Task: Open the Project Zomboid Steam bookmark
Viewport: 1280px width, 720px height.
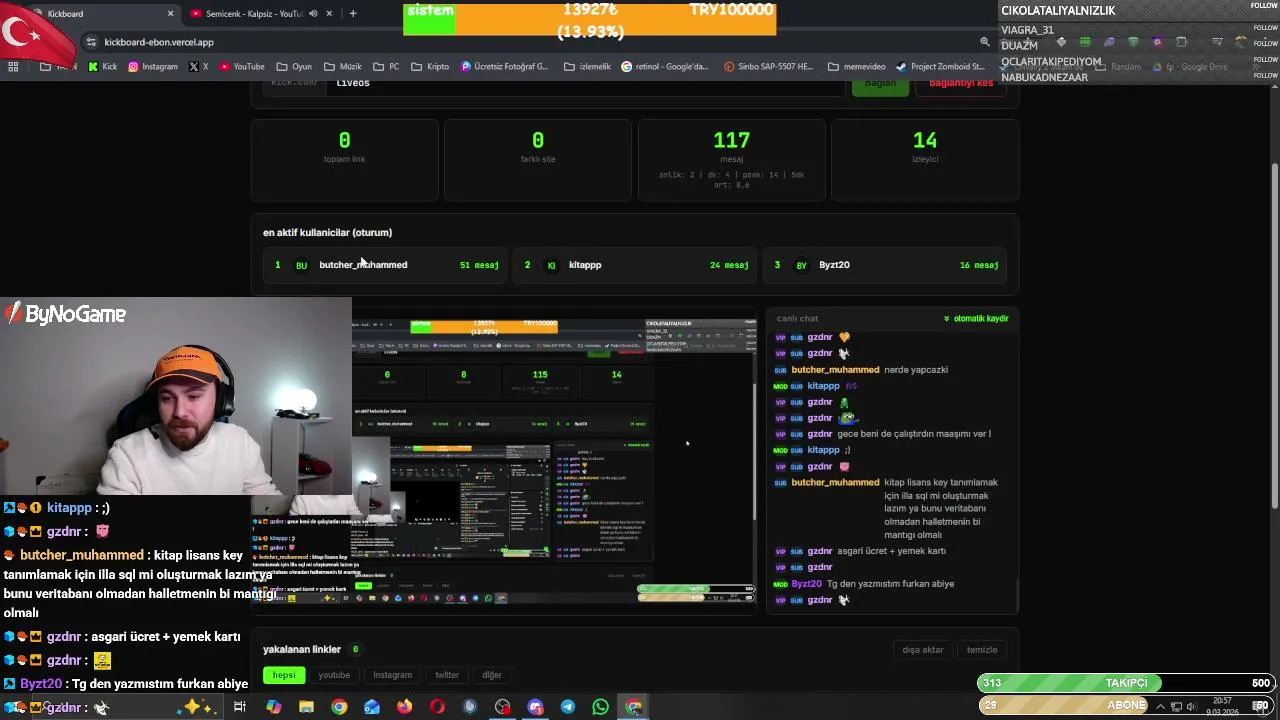Action: pyautogui.click(x=940, y=67)
